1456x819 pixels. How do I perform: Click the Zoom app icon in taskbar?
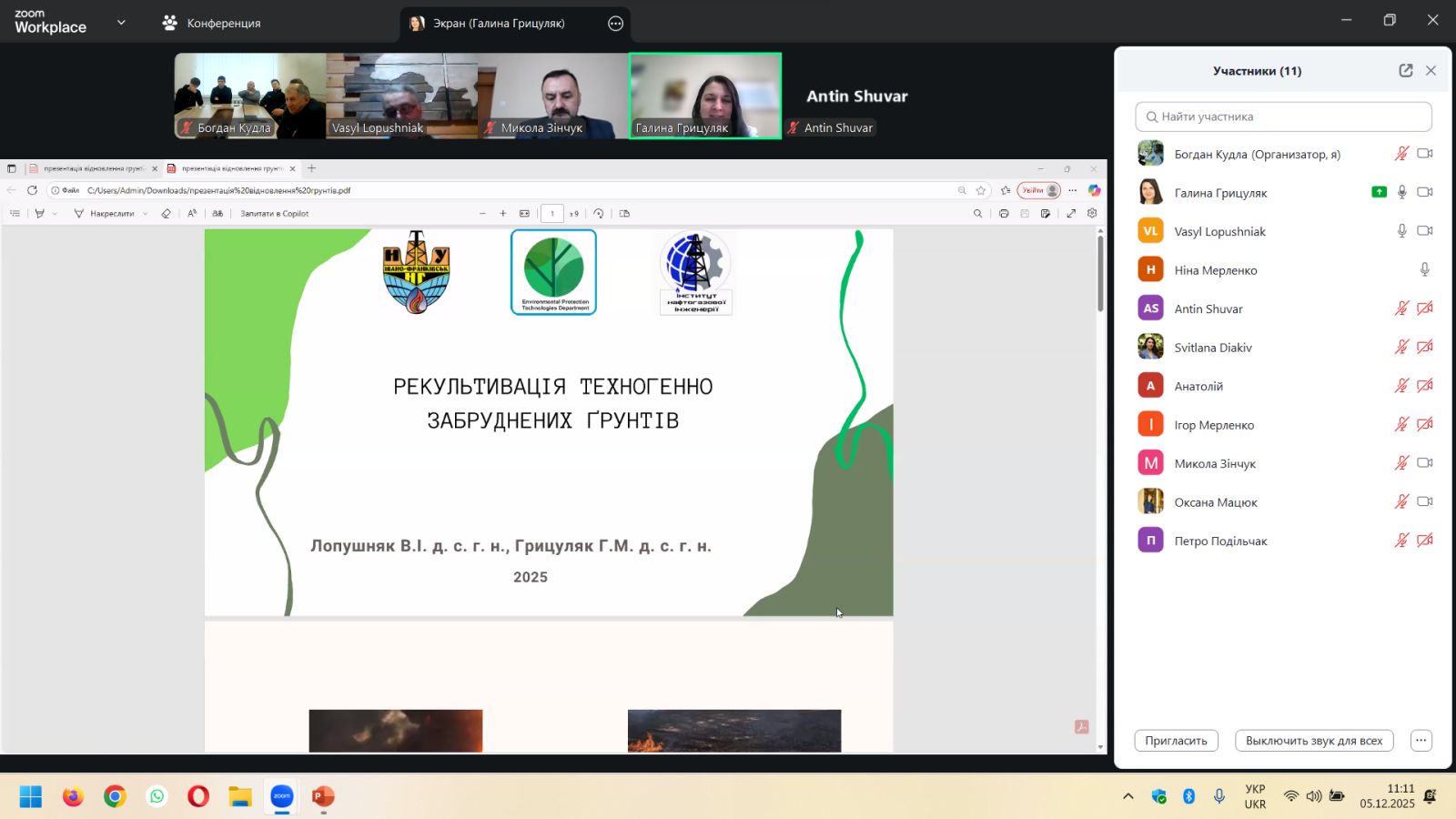click(282, 796)
